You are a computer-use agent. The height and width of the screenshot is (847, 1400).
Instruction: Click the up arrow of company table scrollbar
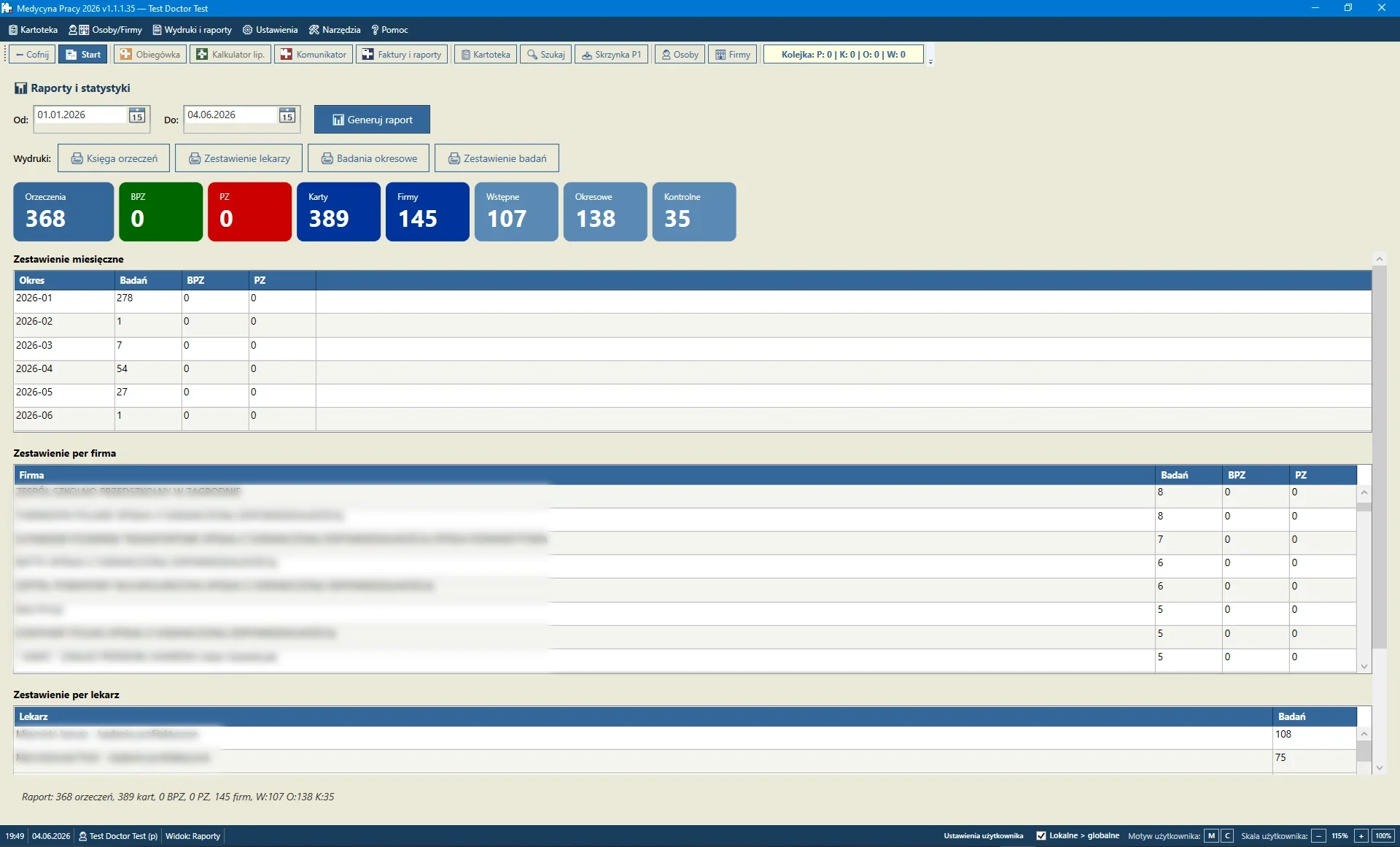click(1364, 493)
